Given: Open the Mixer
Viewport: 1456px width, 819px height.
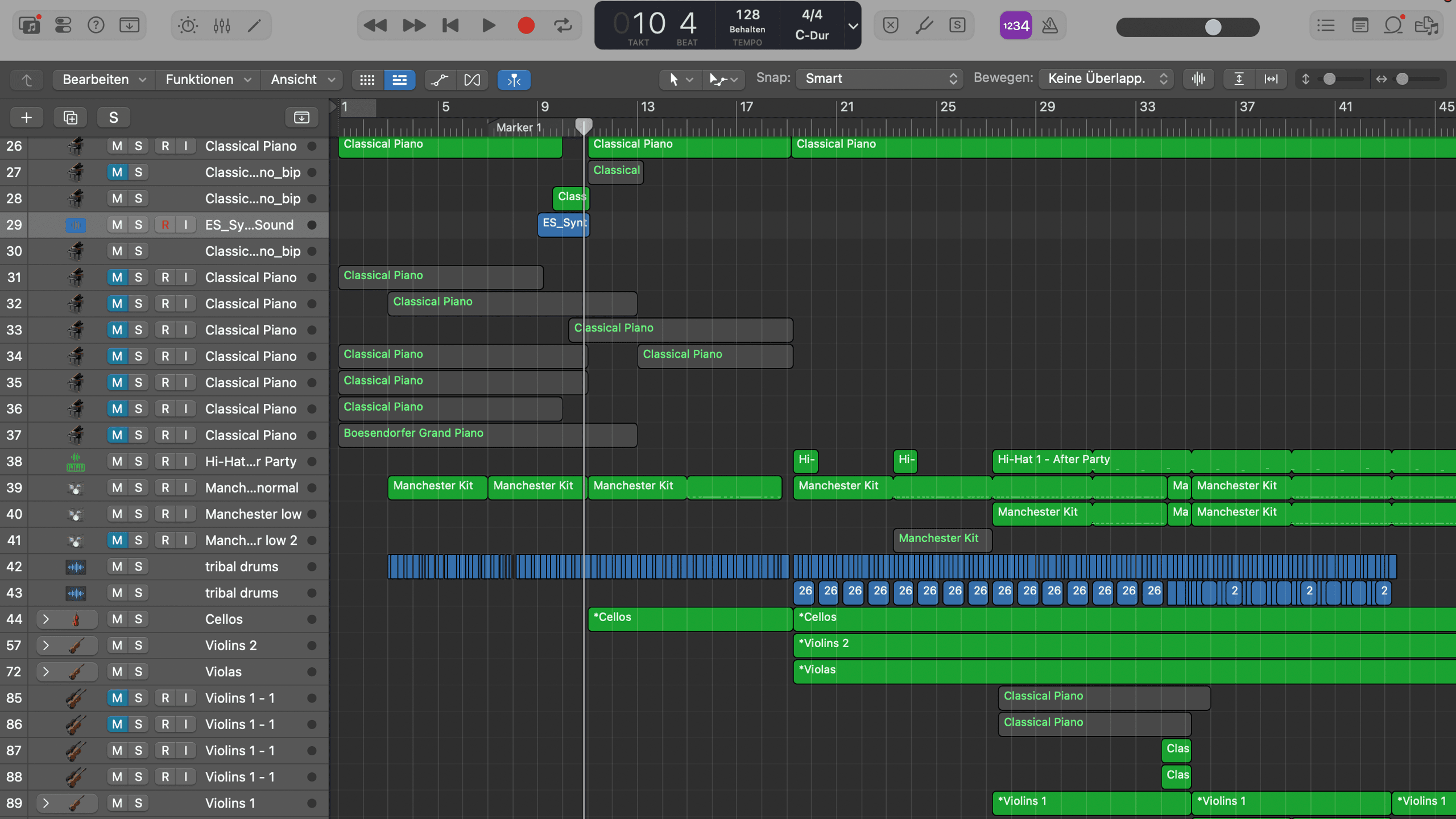Looking at the screenshot, I should 222,25.
